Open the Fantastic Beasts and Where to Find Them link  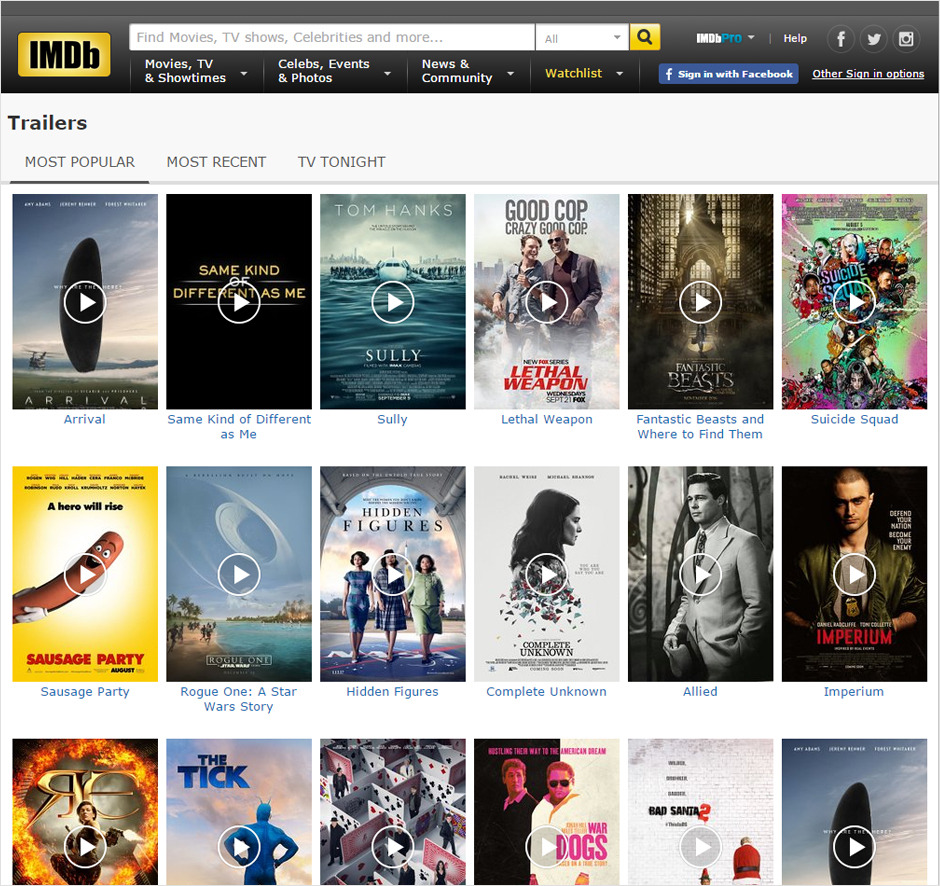tap(700, 427)
